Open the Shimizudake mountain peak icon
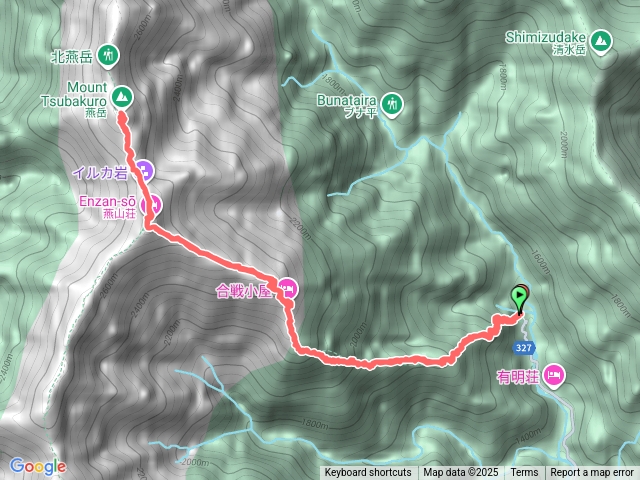Image resolution: width=640 pixels, height=480 pixels. pos(600,41)
